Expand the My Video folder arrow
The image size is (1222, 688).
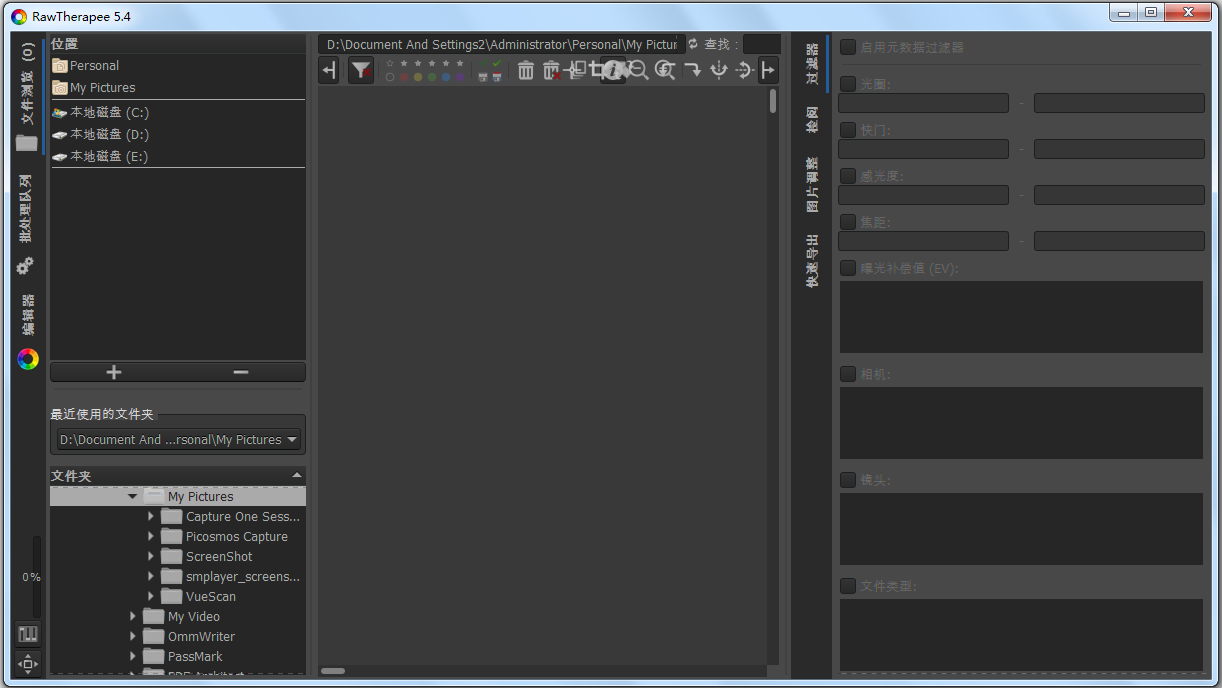click(133, 617)
